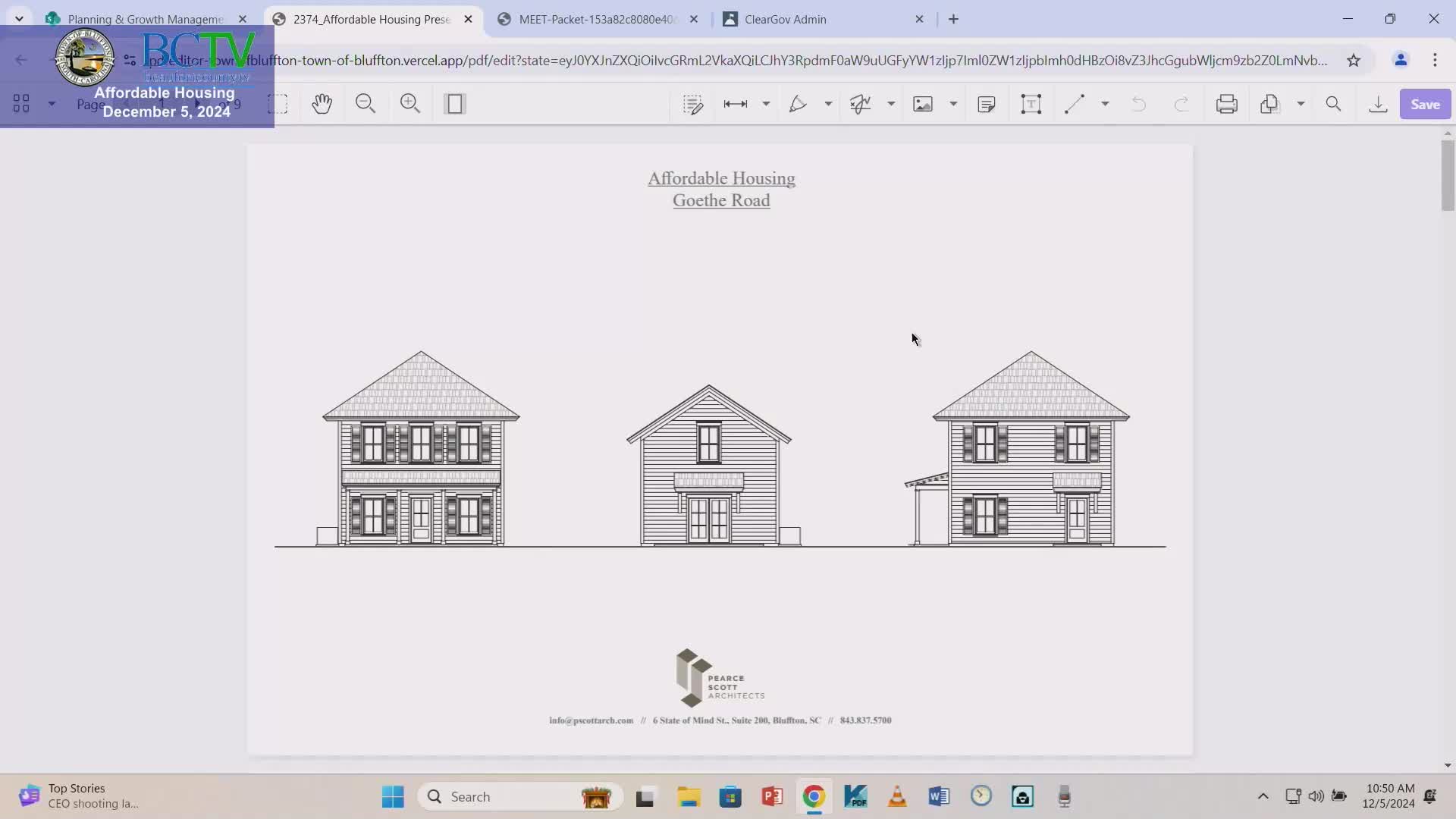Expand the image tool dropdown arrow
Viewport: 1456px width, 819px height.
[x=953, y=104]
